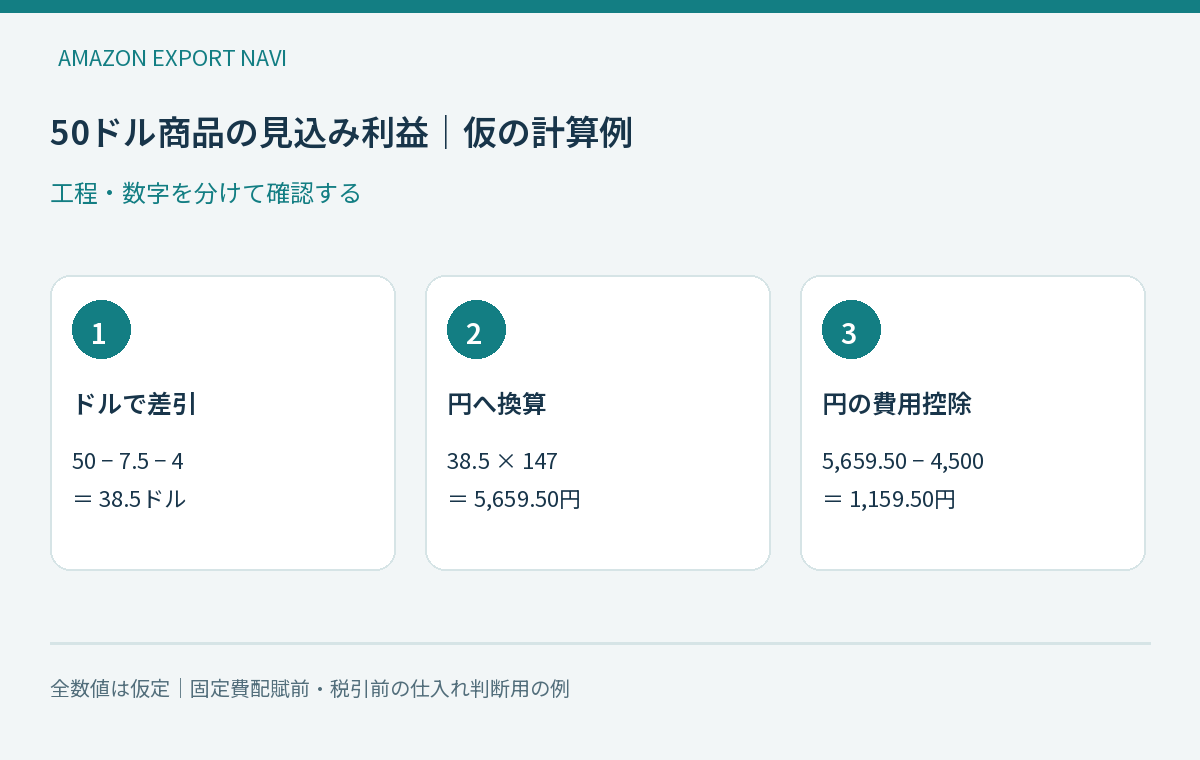Click the step 2 number circle

click(x=476, y=329)
